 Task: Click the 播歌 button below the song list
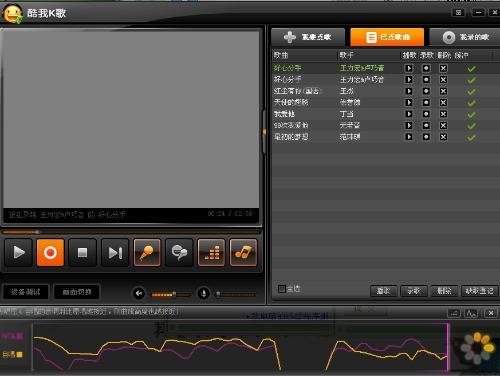pyautogui.click(x=383, y=291)
